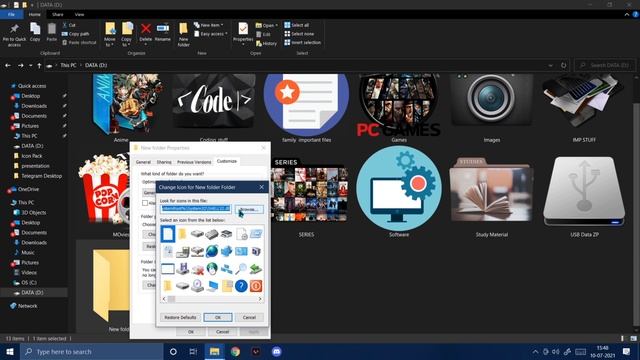The image size is (640, 360).
Task: Open Google Chrome from the taskbar
Action: 235,351
